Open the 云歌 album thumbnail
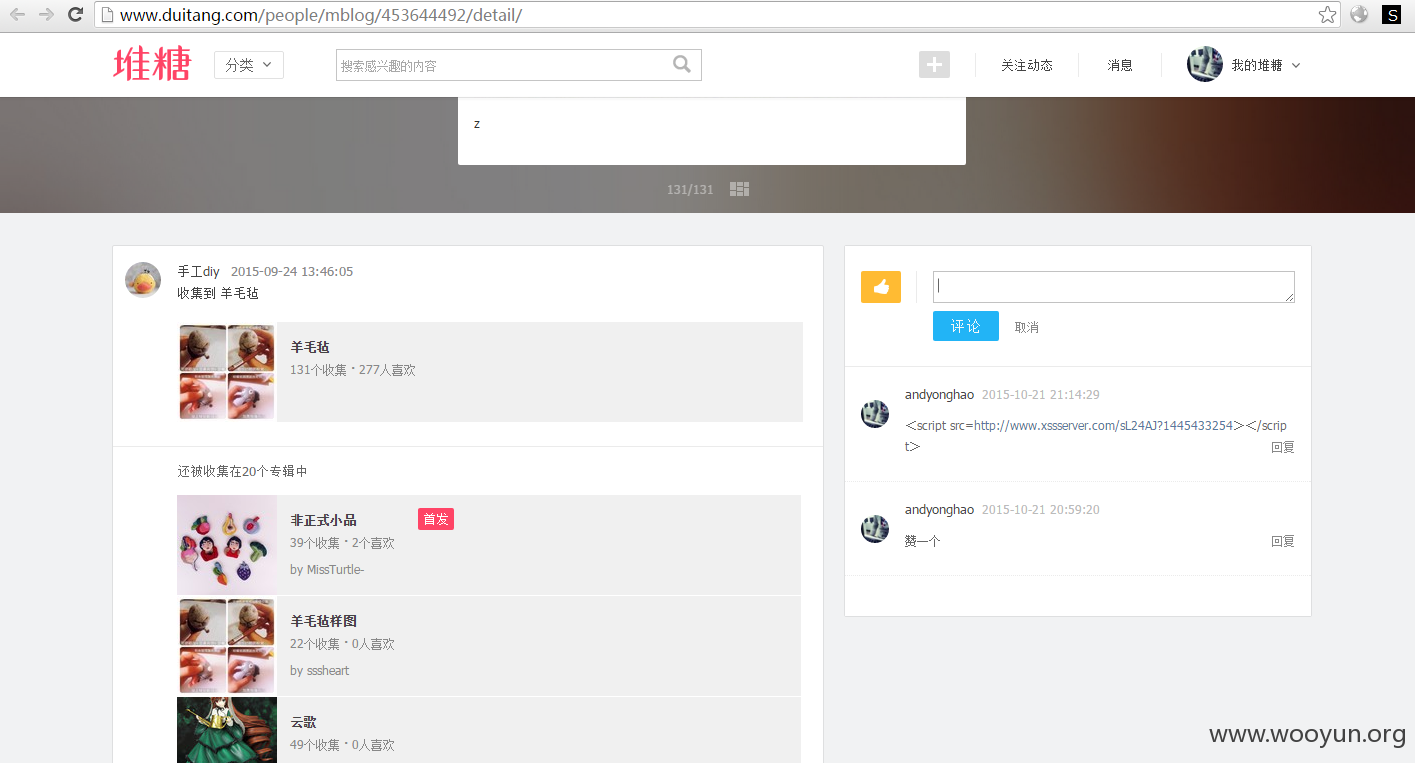The width and height of the screenshot is (1415, 763). pyautogui.click(x=227, y=730)
